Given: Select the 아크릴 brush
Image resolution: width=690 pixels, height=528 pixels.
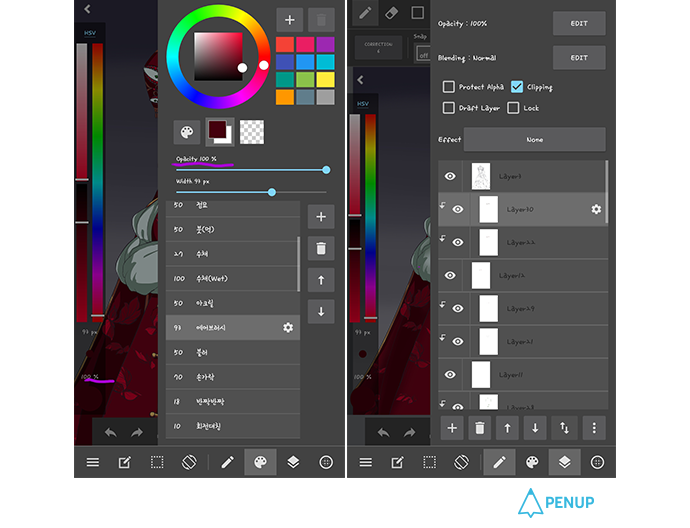Looking at the screenshot, I should (232, 303).
